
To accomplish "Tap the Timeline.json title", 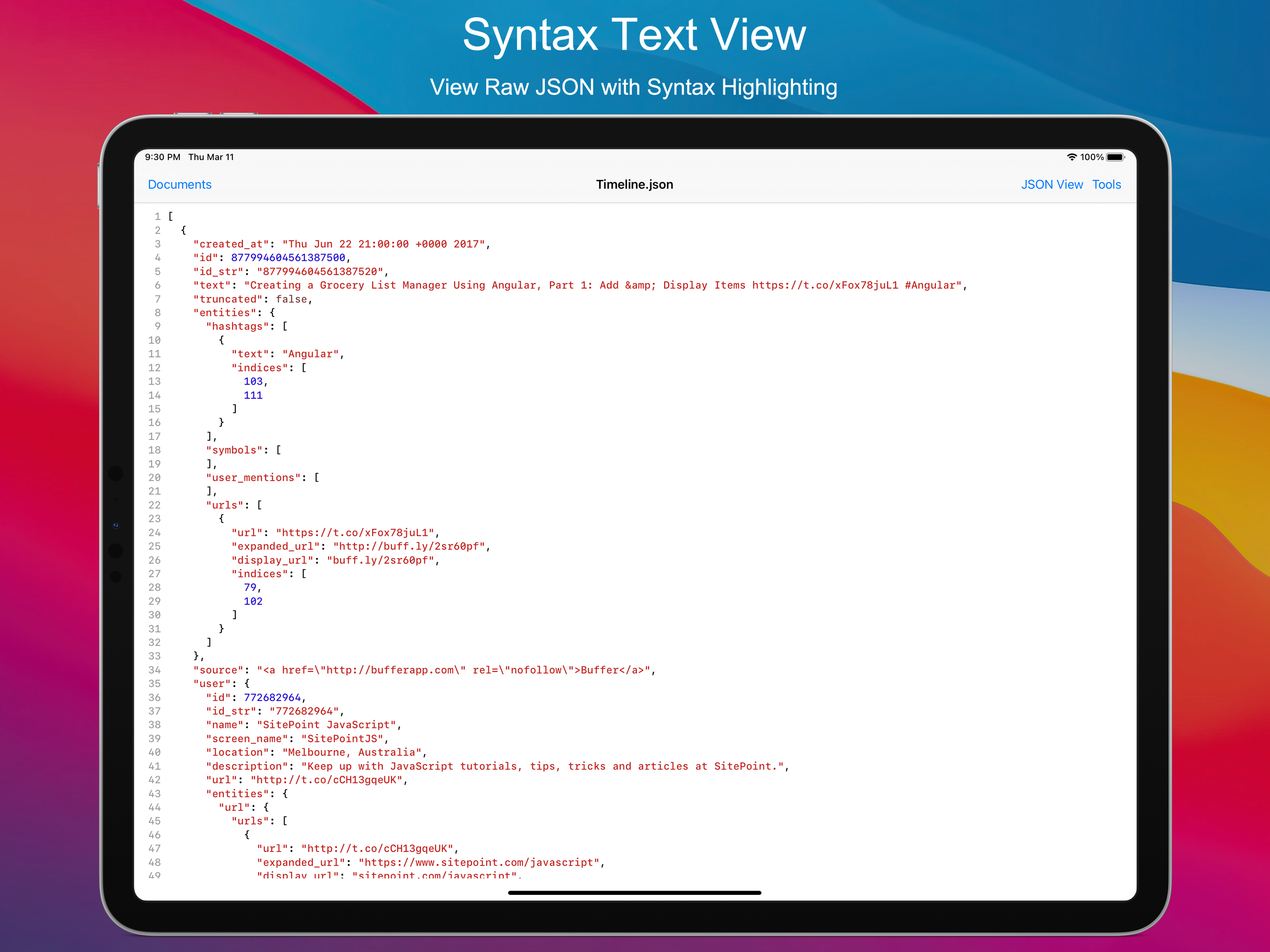I will (x=634, y=185).
